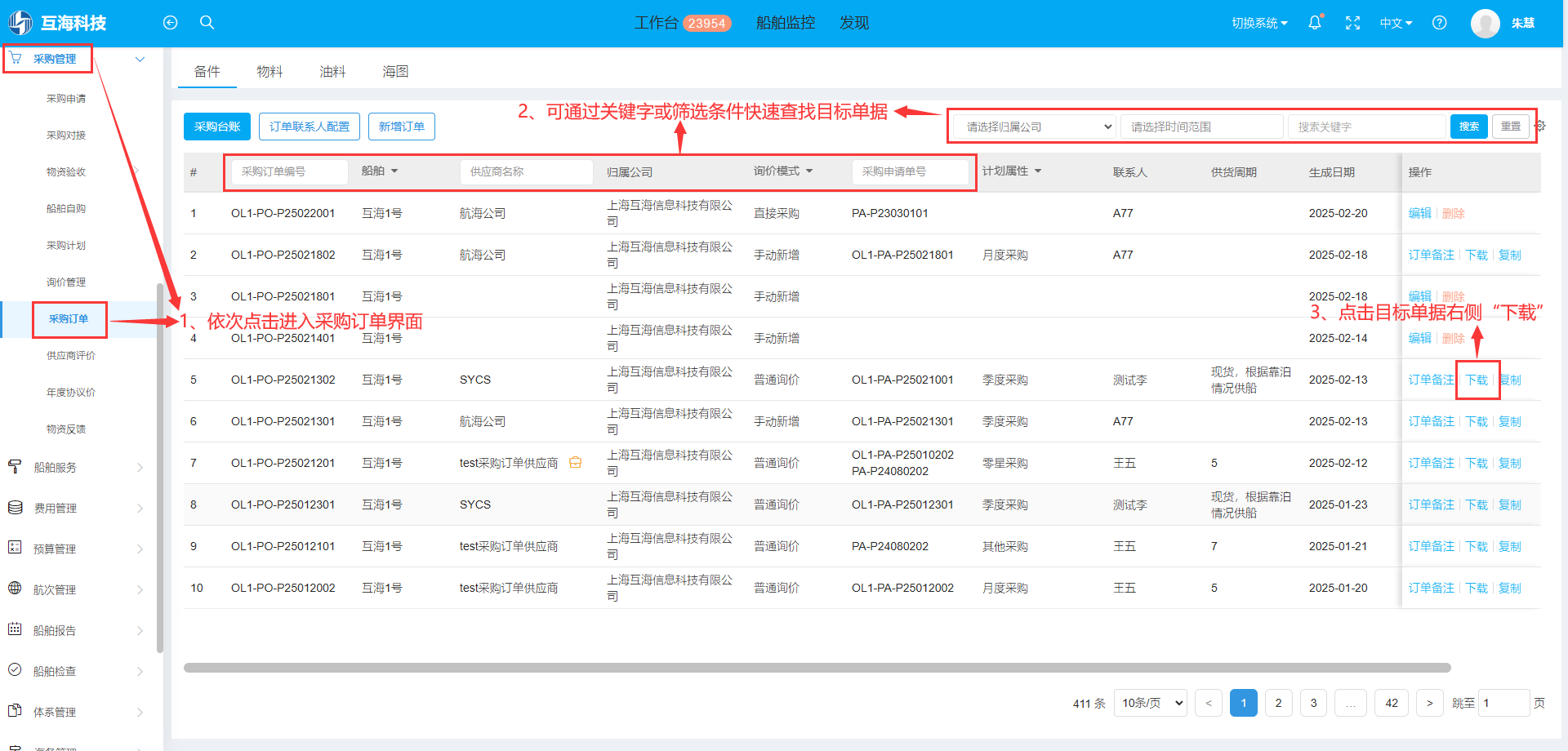Image resolution: width=1568 pixels, height=751 pixels.
Task: Click the next page arrow button
Action: pos(1430,703)
